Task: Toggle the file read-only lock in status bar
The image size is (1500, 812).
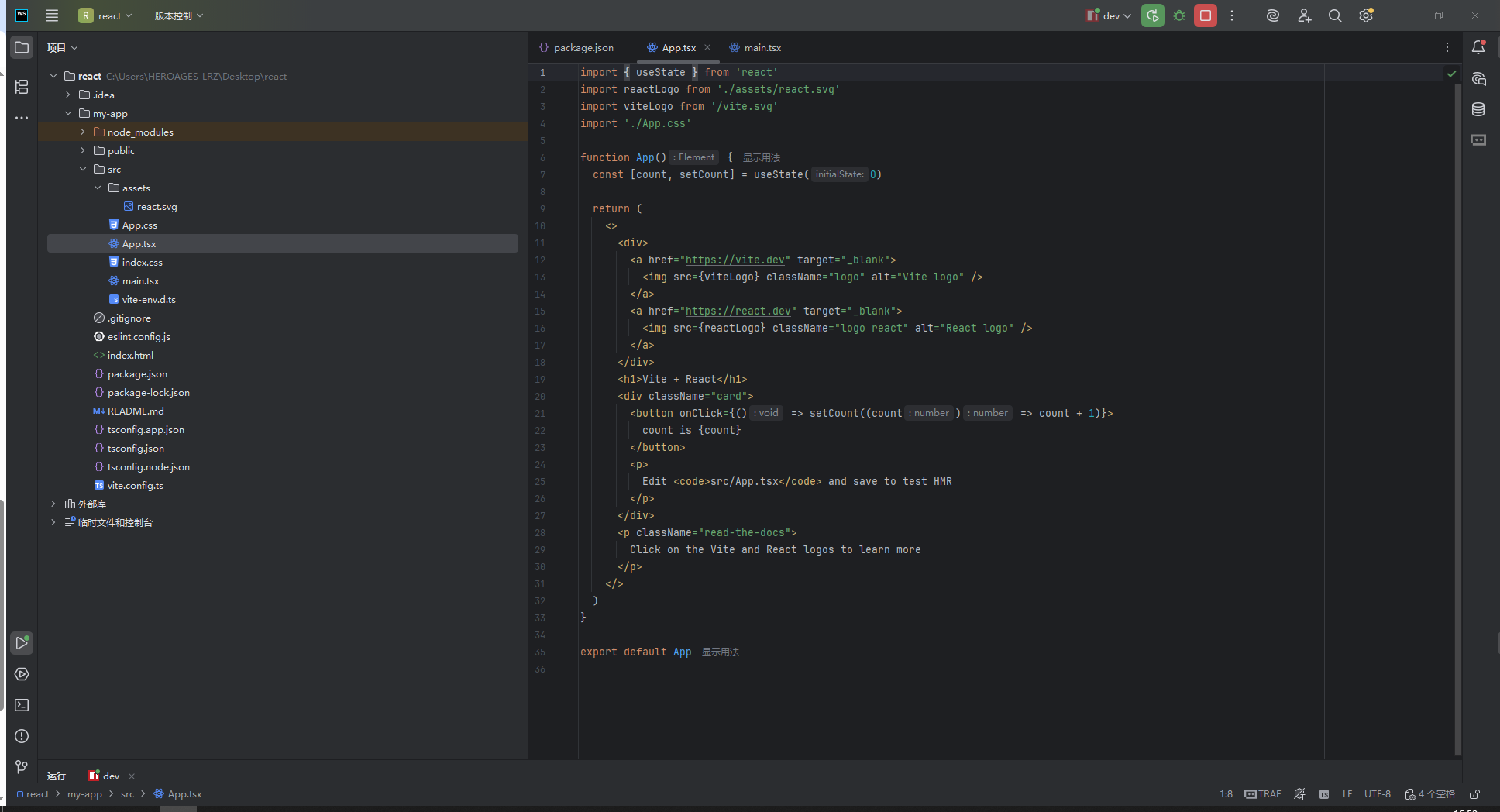Action: click(1474, 793)
